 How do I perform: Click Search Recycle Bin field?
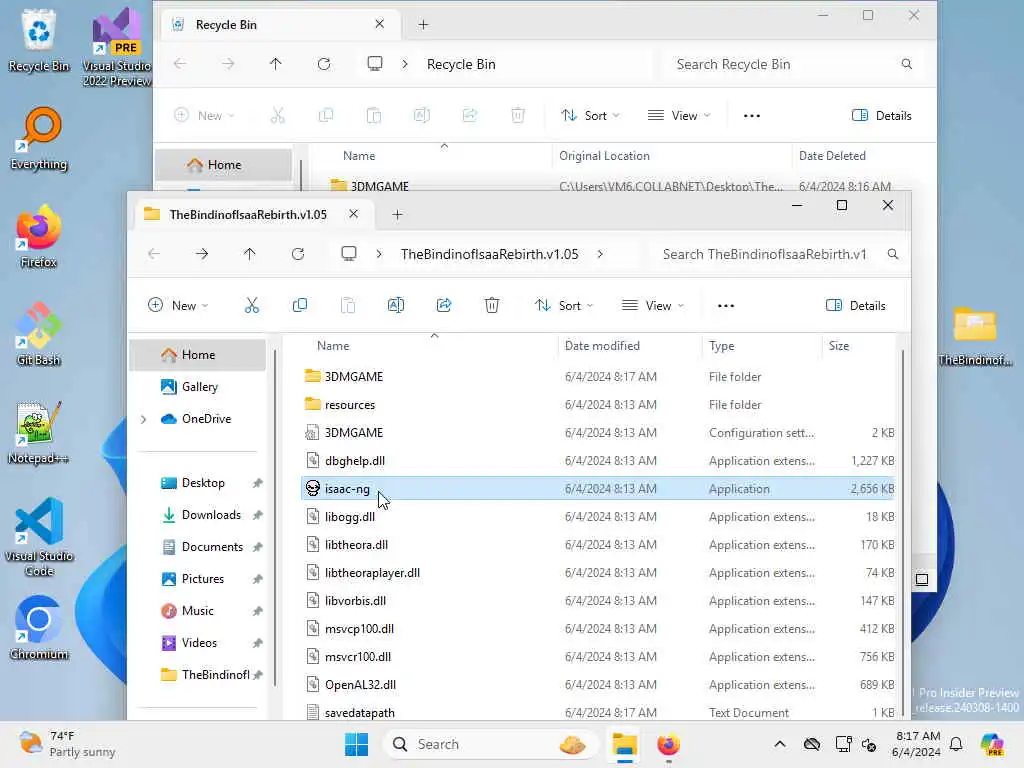click(x=793, y=64)
